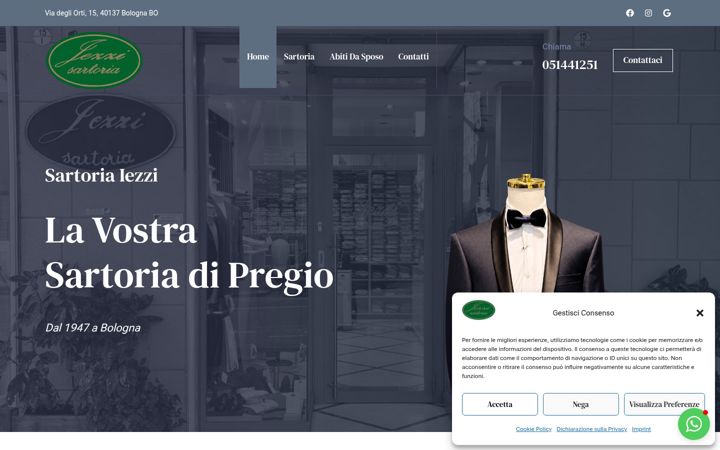720x450 pixels.
Task: Click the tuxedo mannequin image
Action: tap(525, 234)
